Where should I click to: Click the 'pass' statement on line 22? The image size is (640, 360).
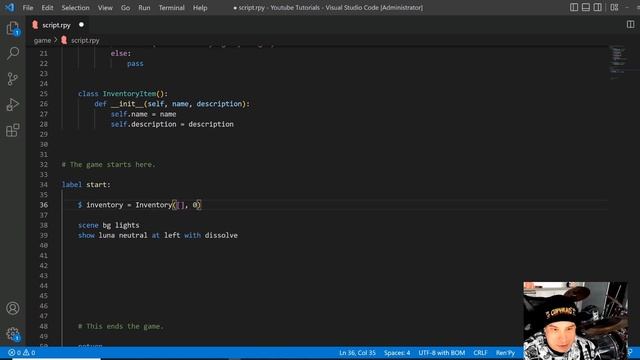point(135,64)
